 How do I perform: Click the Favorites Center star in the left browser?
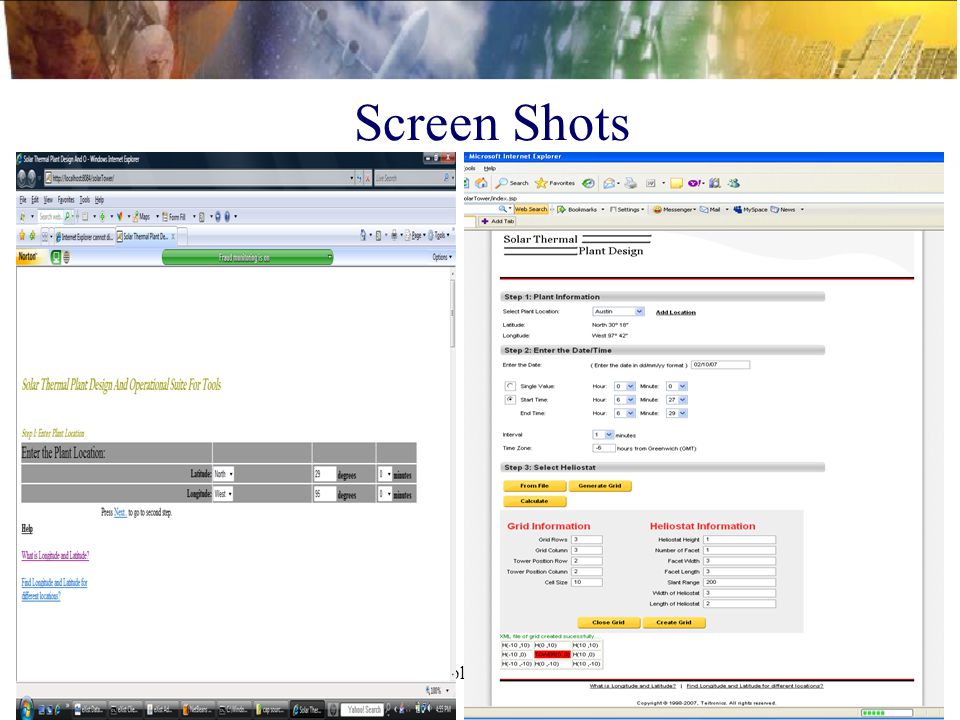(x=23, y=236)
